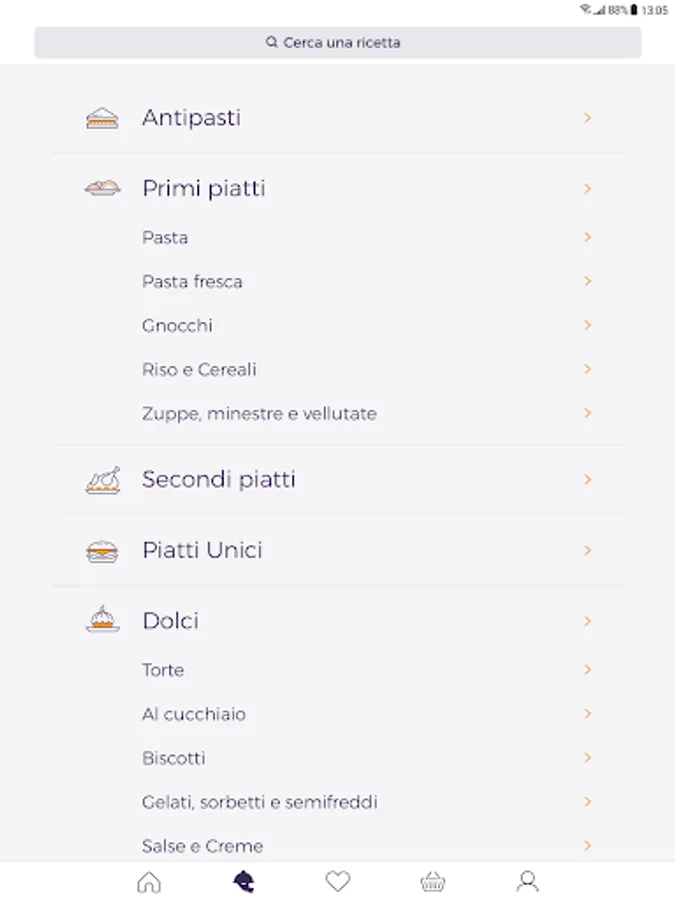
Task: Tap the chef hat recipes icon
Action: pos(243,882)
